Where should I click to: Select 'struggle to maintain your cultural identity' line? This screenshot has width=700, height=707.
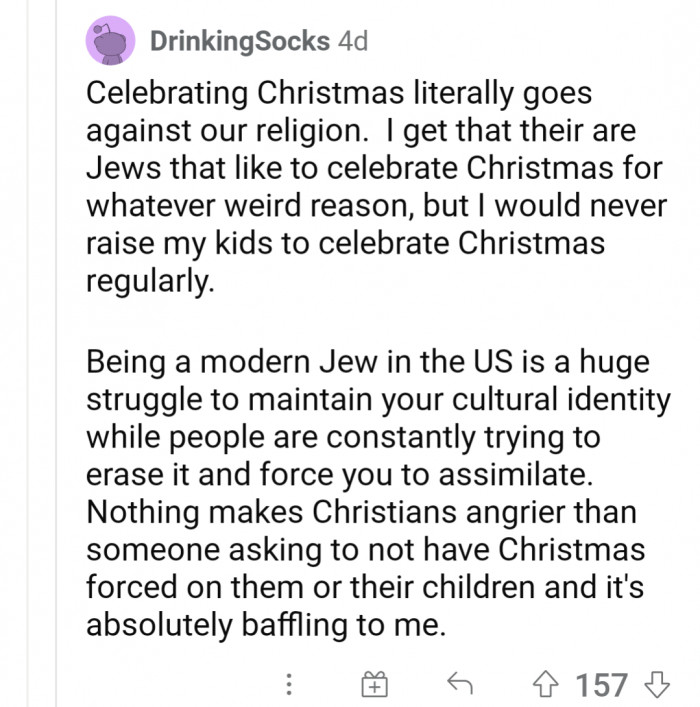378,400
